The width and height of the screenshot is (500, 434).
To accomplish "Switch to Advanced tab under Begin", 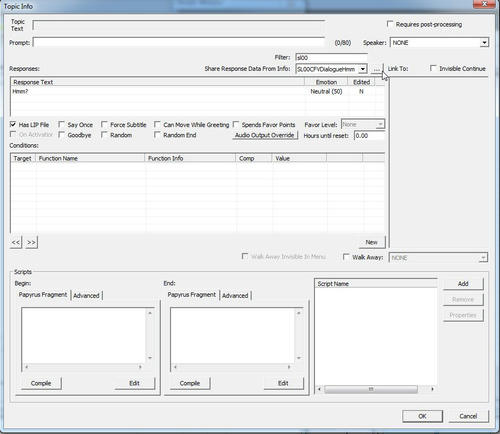I will (x=86, y=295).
